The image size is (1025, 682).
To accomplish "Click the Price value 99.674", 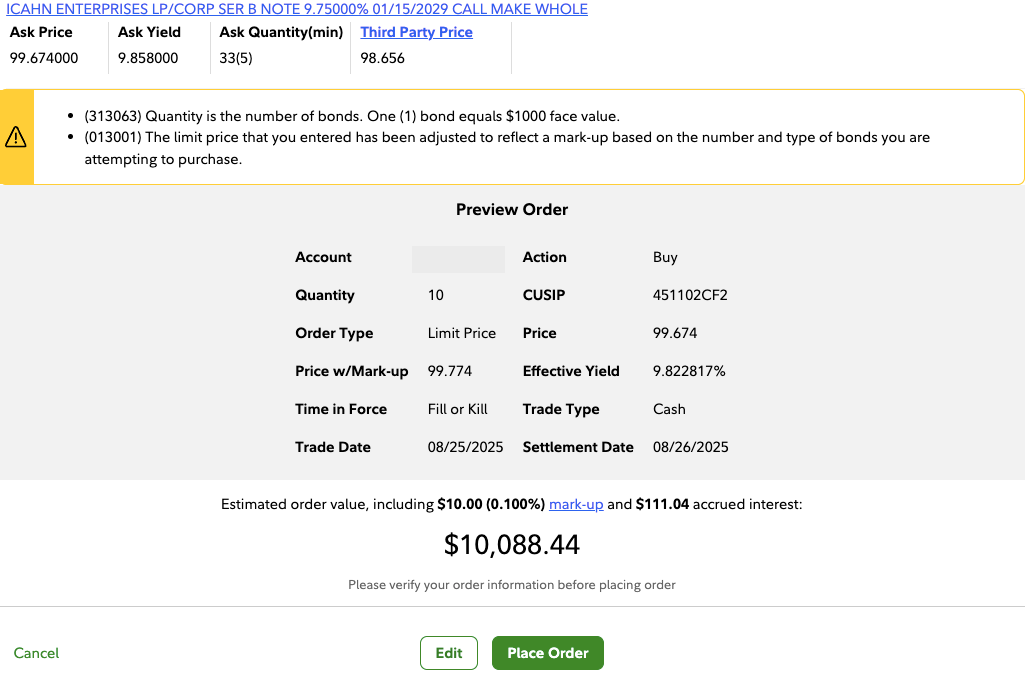I will 675,333.
